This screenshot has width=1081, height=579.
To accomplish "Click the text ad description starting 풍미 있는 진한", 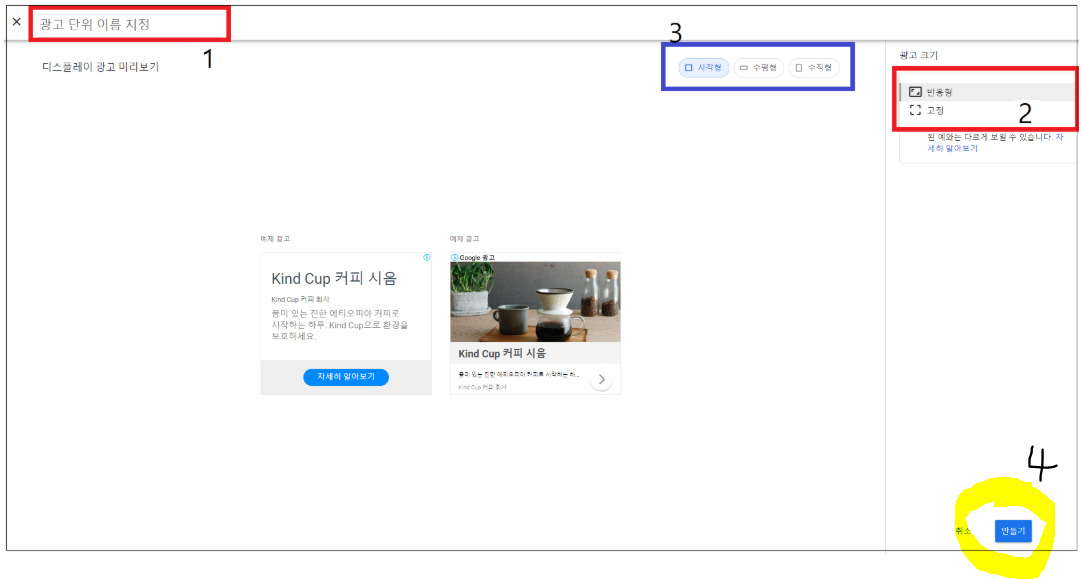I will click(340, 325).
